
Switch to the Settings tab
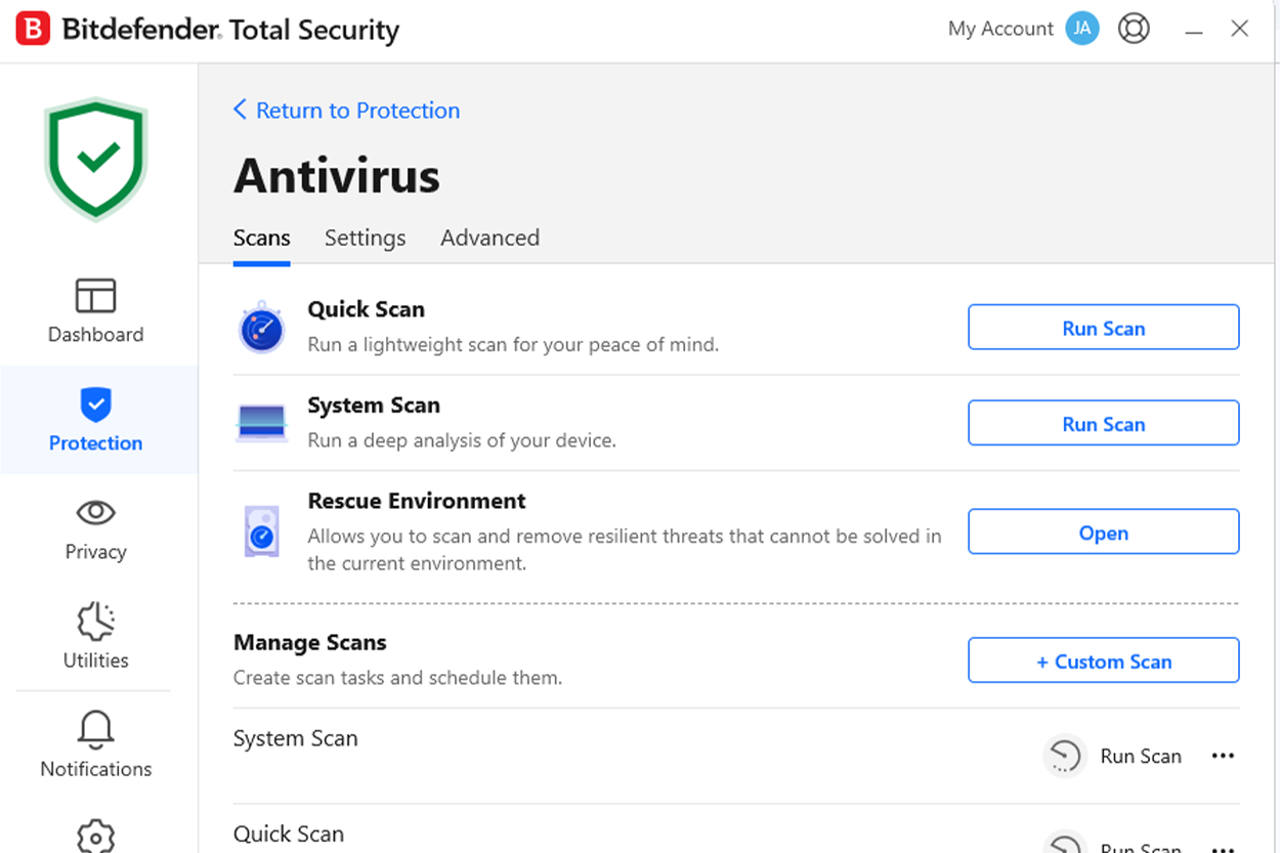pos(365,238)
